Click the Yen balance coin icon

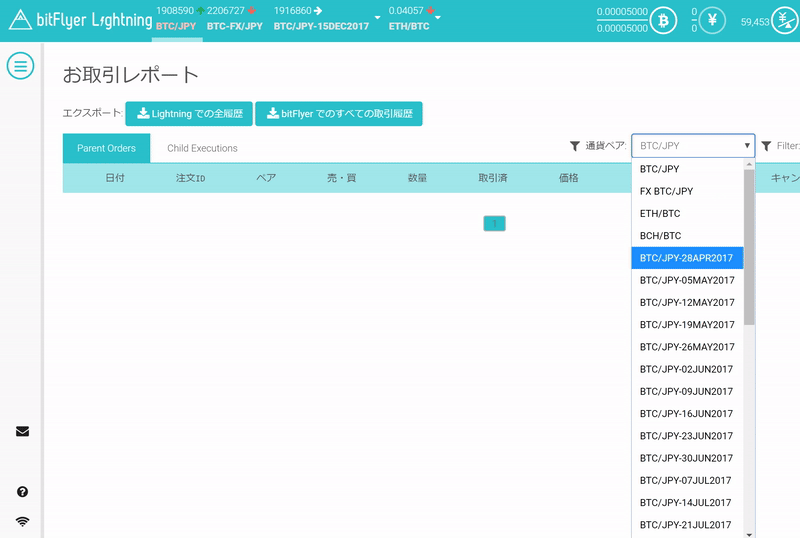tap(712, 20)
